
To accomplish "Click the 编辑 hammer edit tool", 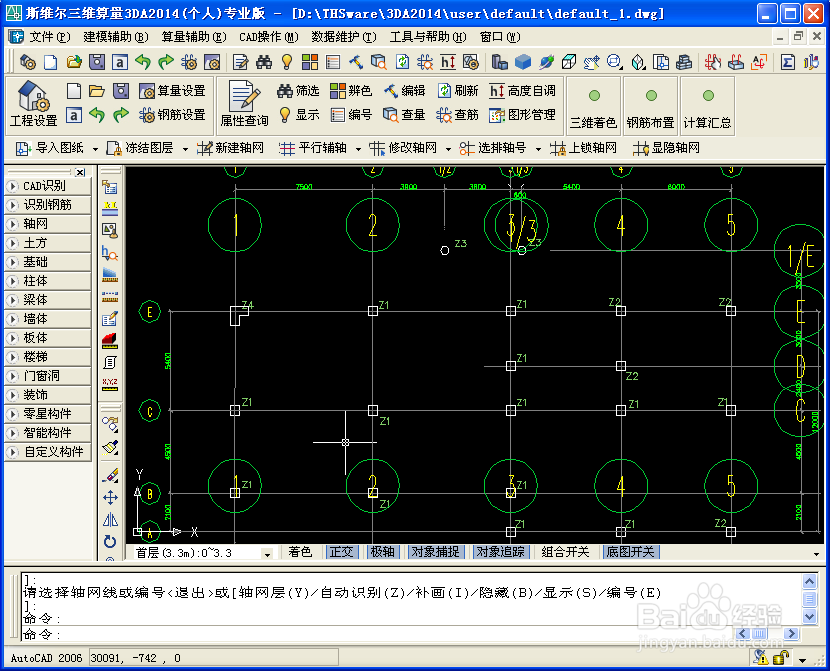I will coord(404,91).
